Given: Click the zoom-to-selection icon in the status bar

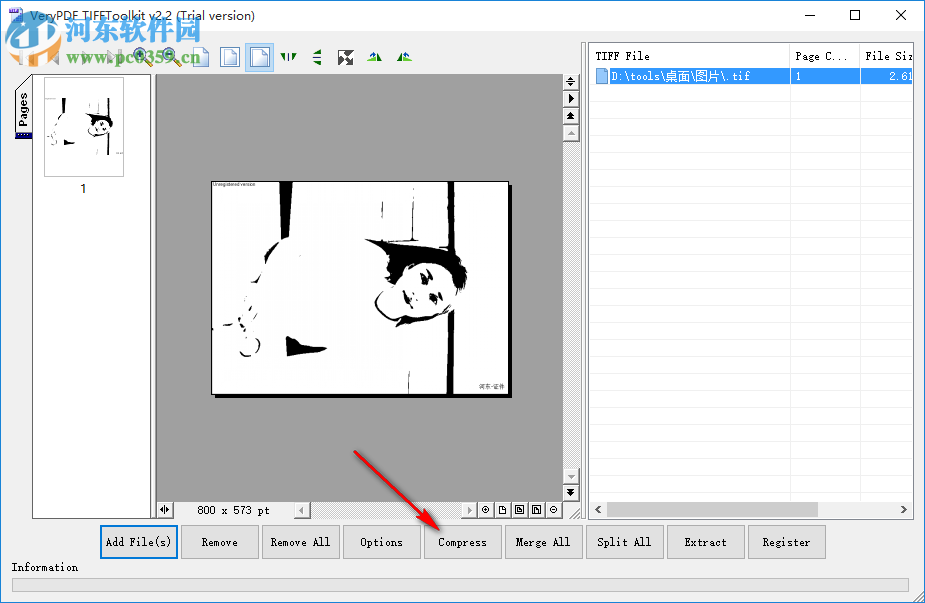Looking at the screenshot, I should point(485,510).
